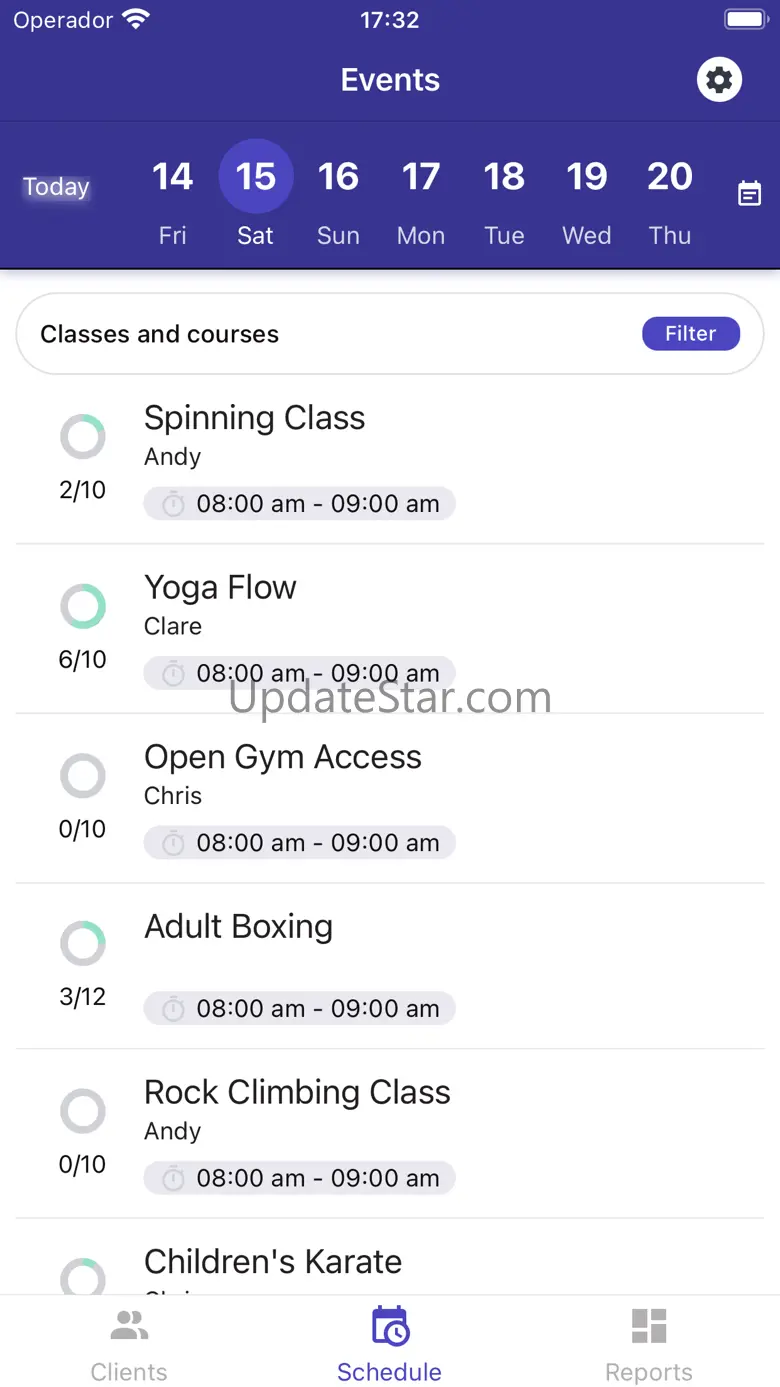The image size is (780, 1387).
Task: Open settings with the gear icon
Action: pos(719,80)
